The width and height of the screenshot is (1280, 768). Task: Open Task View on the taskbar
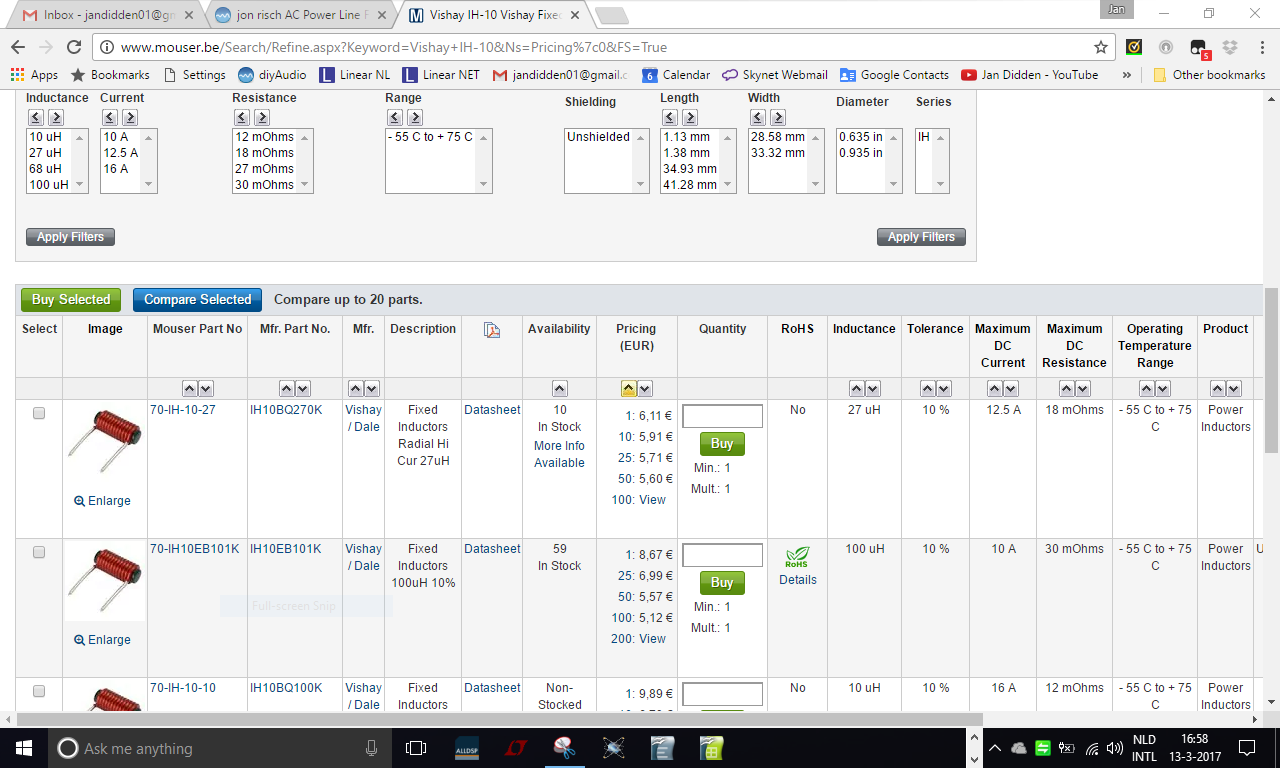[x=416, y=748]
